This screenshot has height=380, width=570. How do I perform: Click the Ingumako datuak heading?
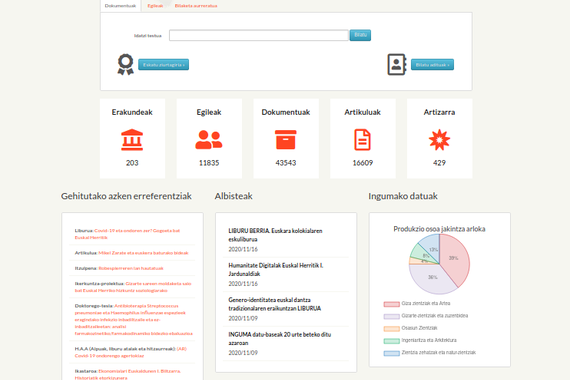coord(403,196)
